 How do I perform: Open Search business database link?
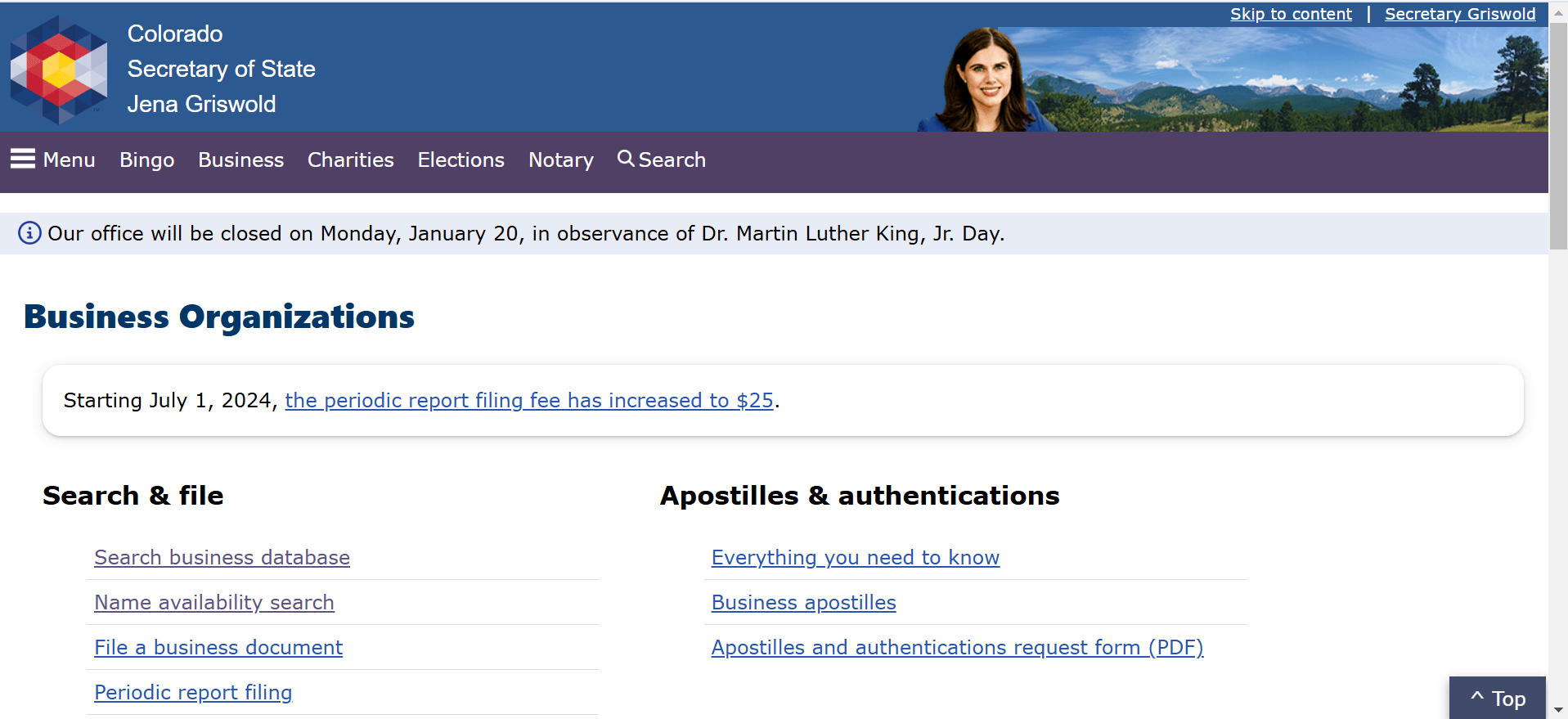coord(222,557)
